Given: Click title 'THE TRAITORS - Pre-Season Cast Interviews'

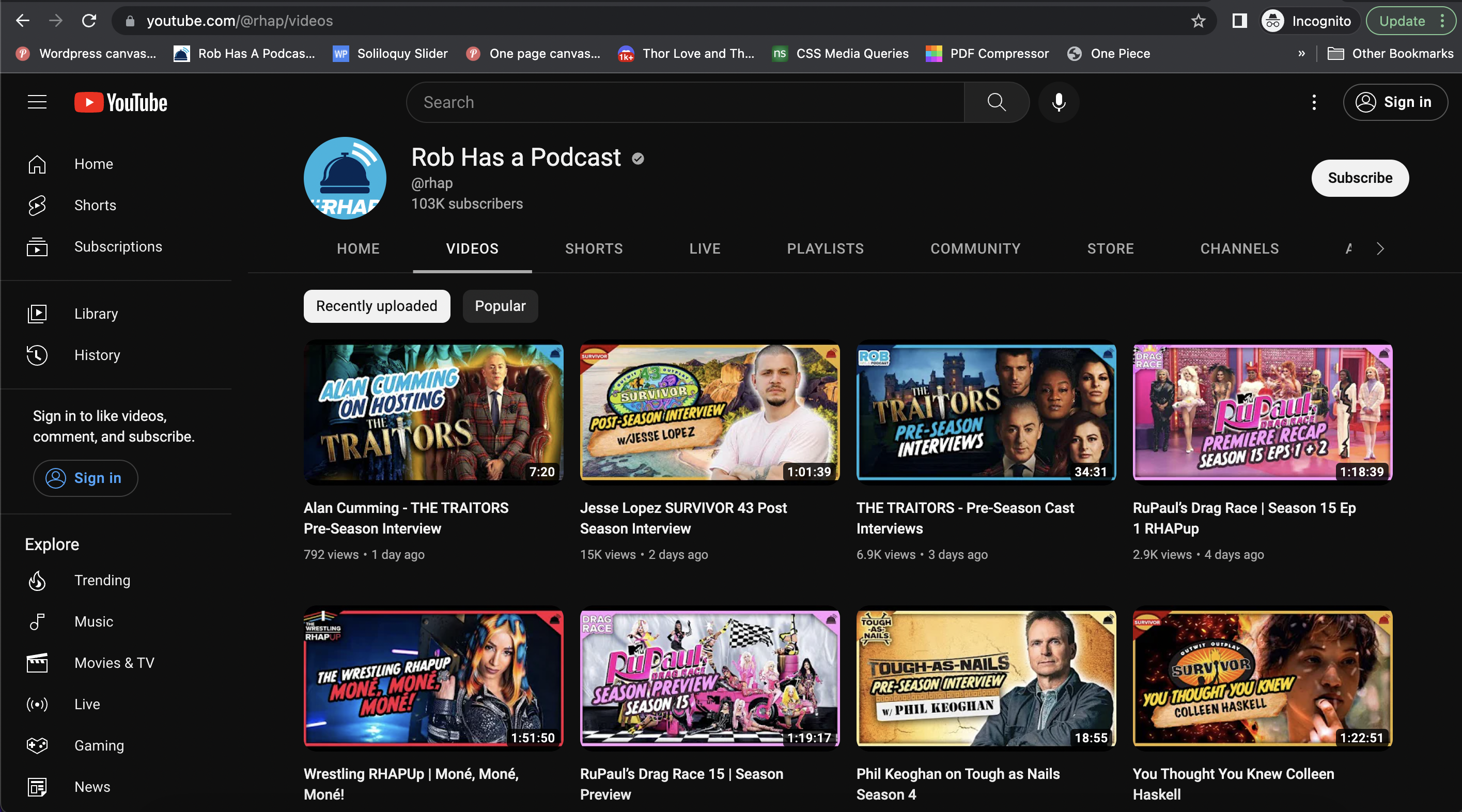Looking at the screenshot, I should click(966, 519).
